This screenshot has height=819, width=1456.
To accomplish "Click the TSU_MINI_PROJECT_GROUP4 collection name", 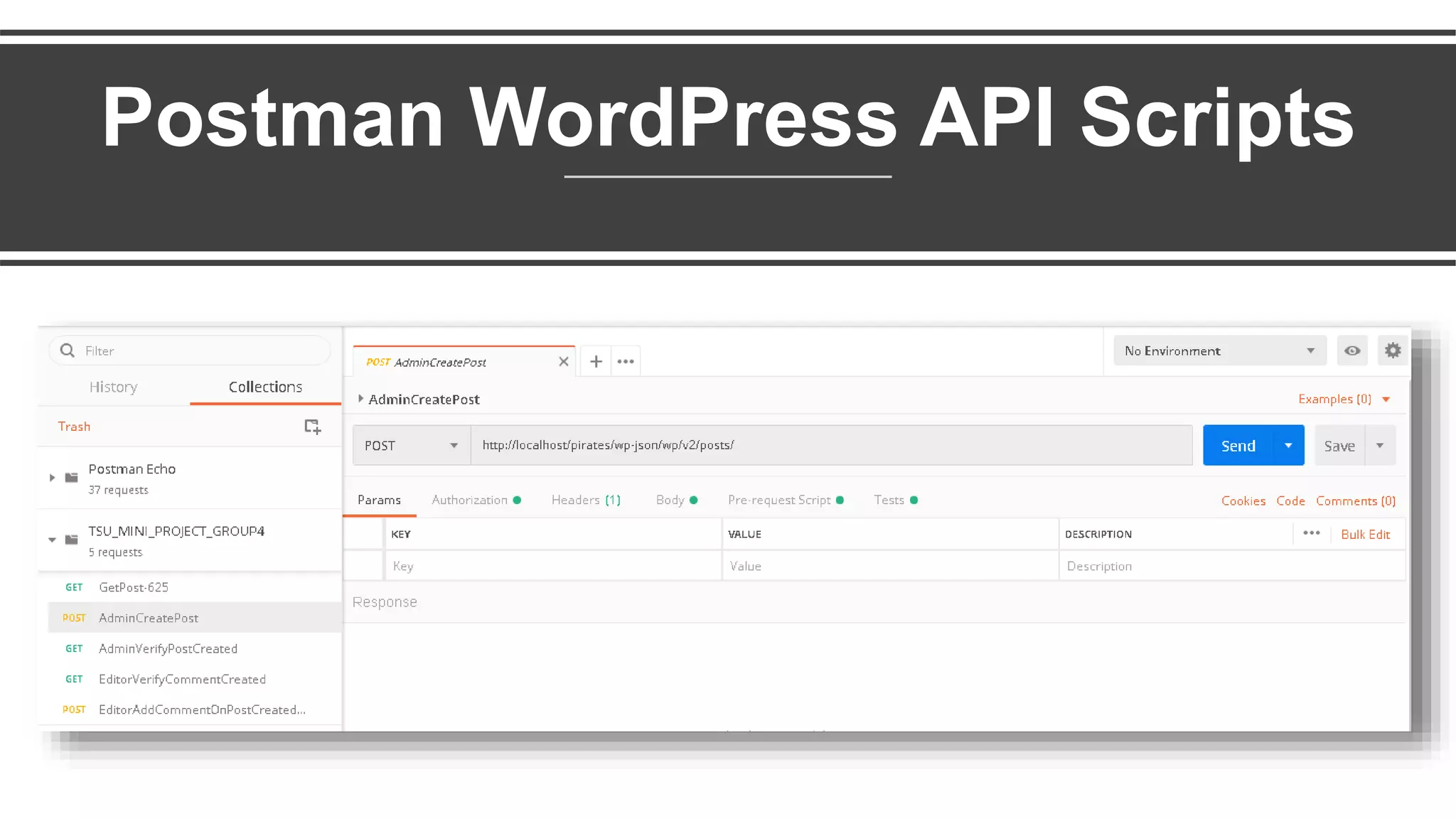I will click(176, 531).
